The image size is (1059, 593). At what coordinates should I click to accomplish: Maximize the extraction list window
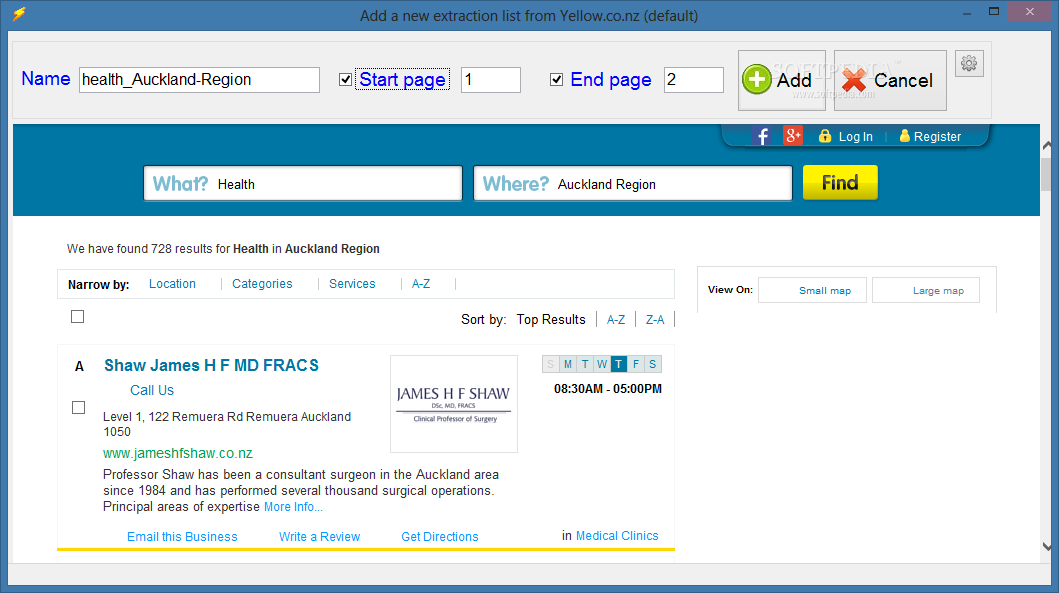[x=994, y=11]
